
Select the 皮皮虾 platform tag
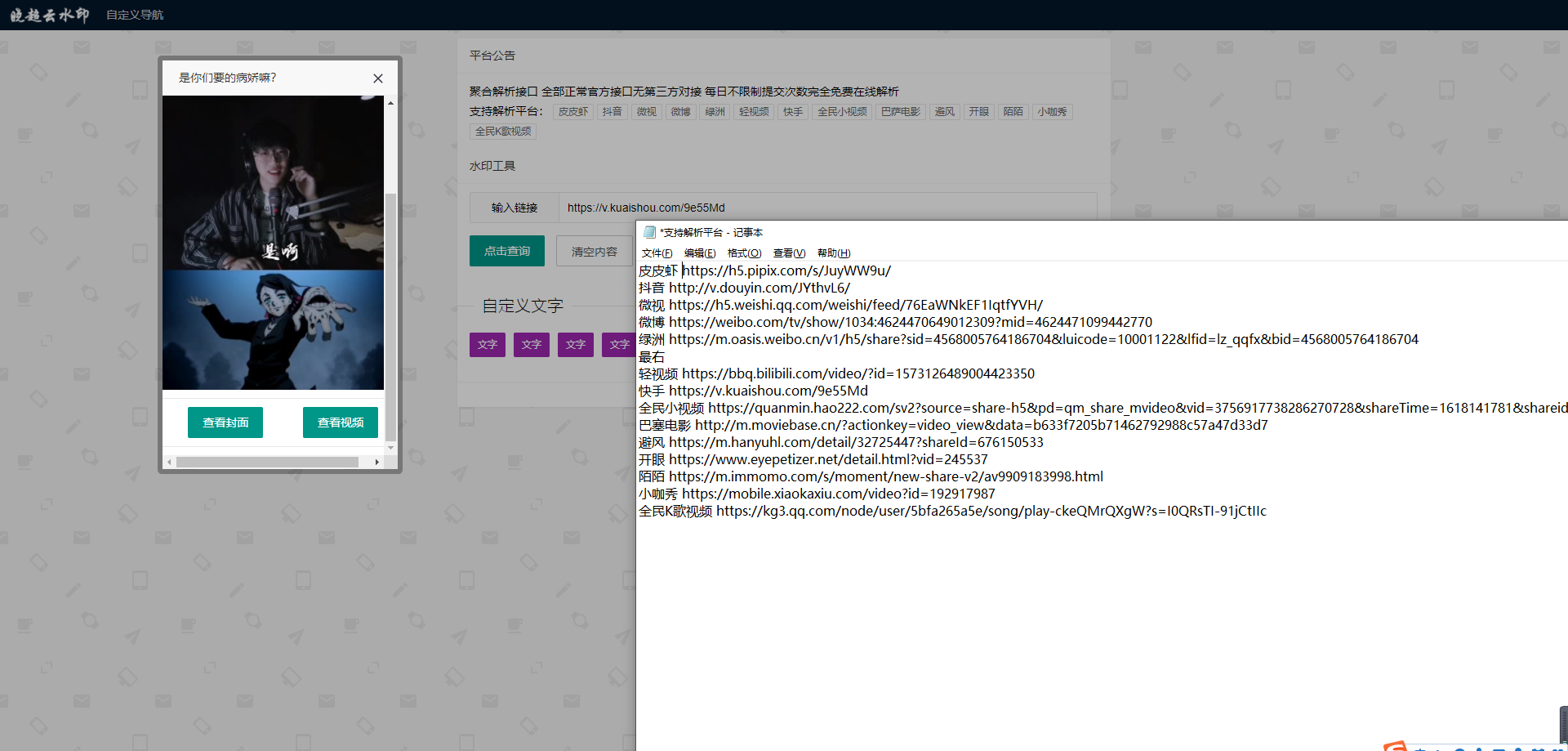[572, 111]
